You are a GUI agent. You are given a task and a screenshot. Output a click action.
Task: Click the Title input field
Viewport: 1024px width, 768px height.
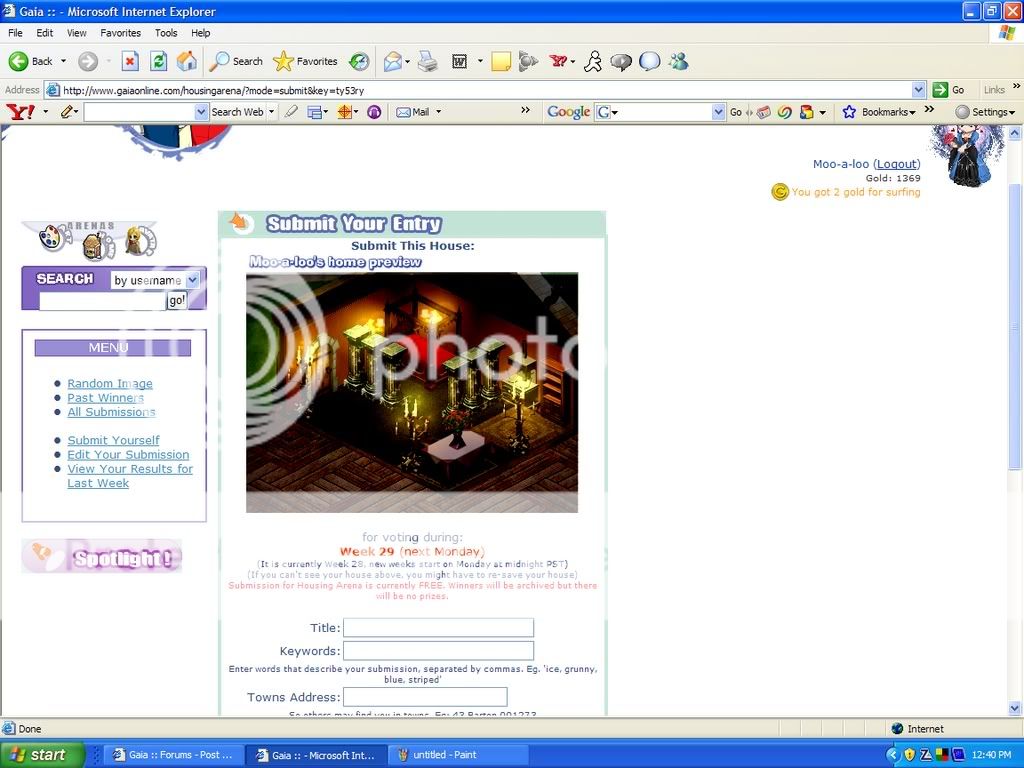tap(438, 628)
